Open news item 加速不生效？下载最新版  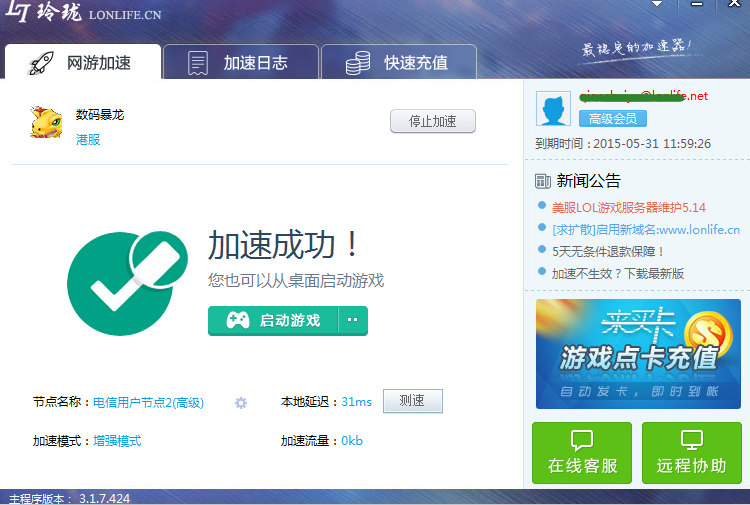click(x=618, y=274)
